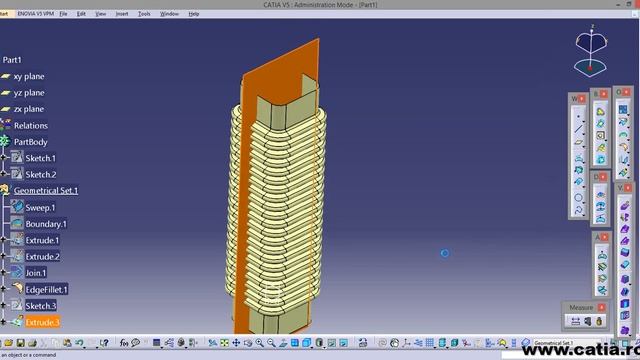Click Measure Between icon in Measure toolbar

(576, 321)
